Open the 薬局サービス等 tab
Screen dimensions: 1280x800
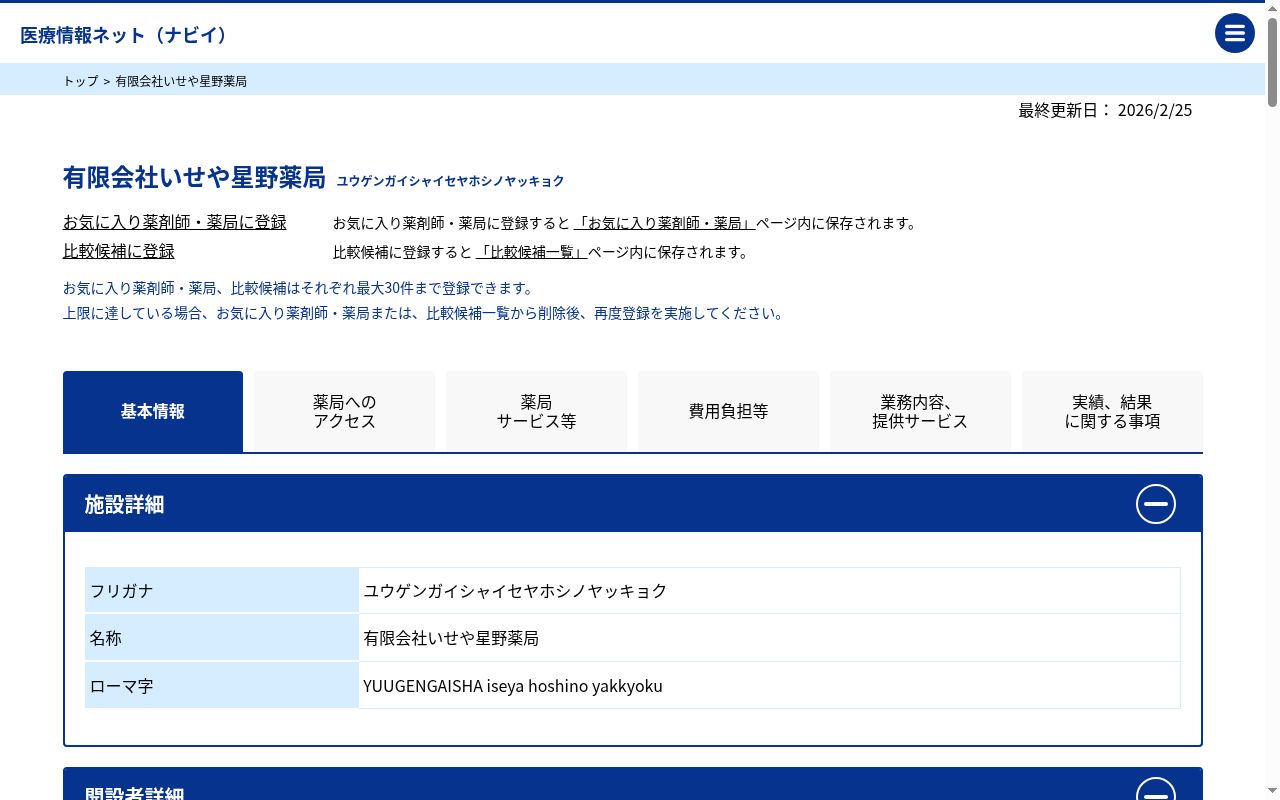pyautogui.click(x=536, y=412)
